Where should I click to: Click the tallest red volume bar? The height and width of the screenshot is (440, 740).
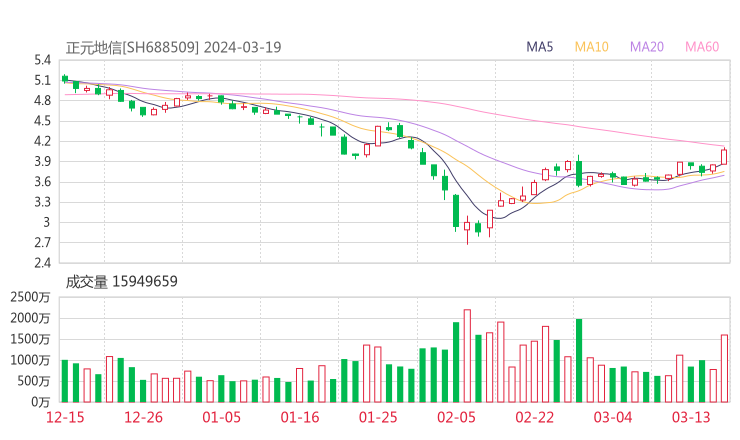(467, 355)
